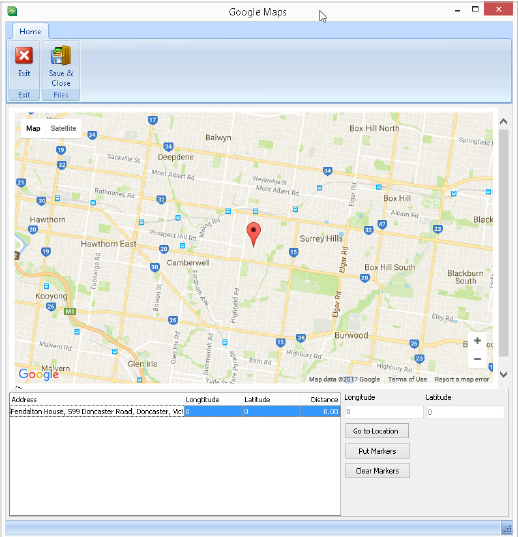Click route 17 shield at map top
This screenshot has height=537, width=518.
pyautogui.click(x=153, y=120)
